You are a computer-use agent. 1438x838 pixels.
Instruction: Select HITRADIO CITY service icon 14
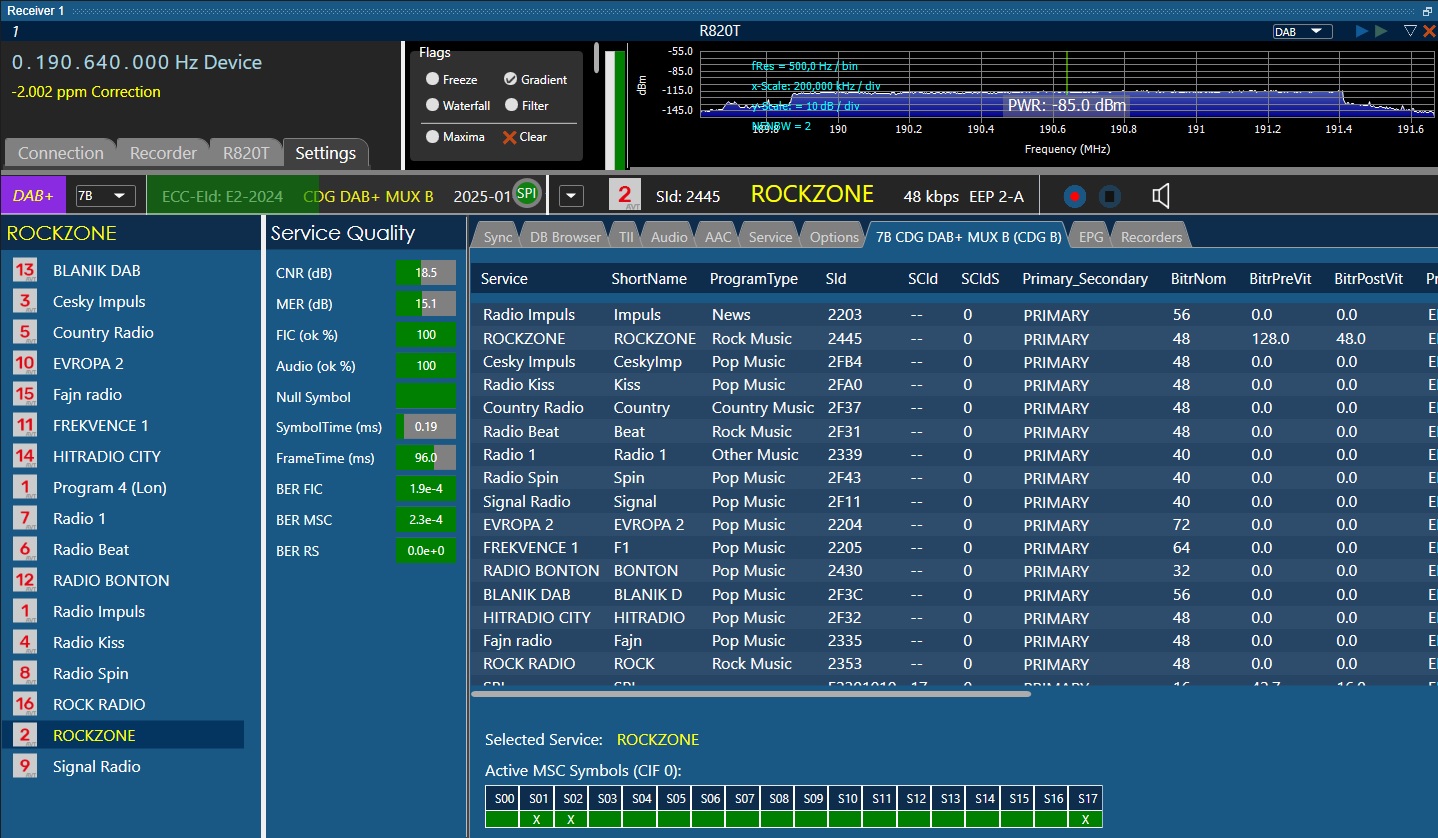[25, 456]
